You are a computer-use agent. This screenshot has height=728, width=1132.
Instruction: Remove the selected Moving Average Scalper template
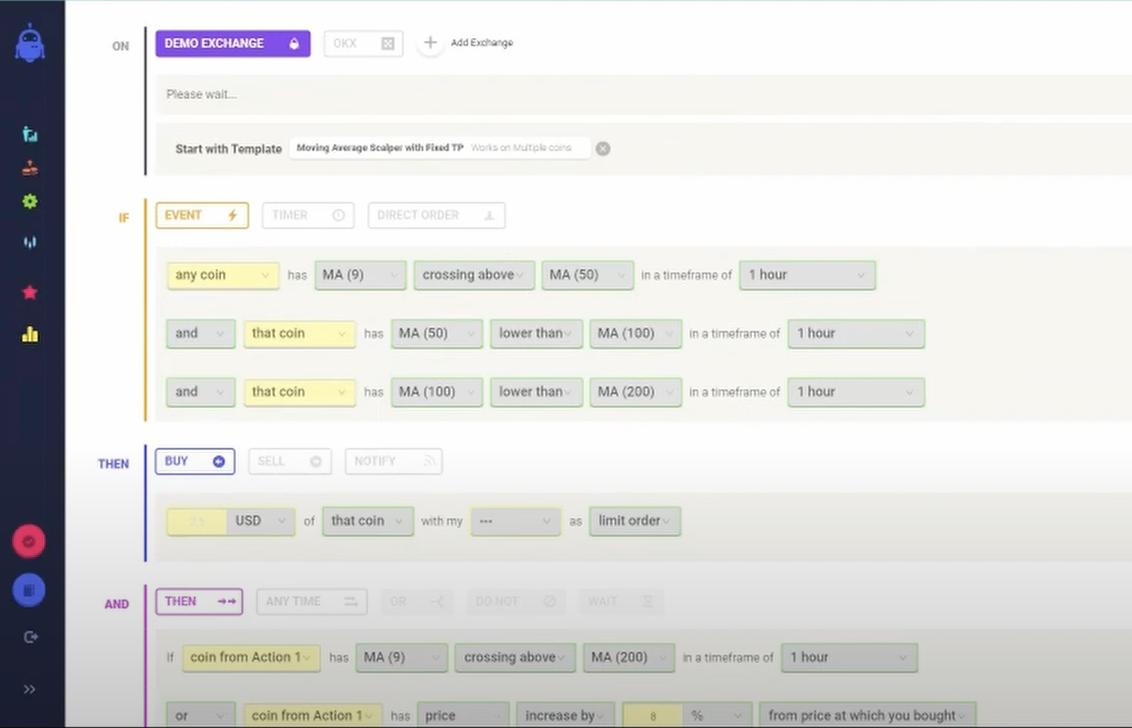pos(603,149)
